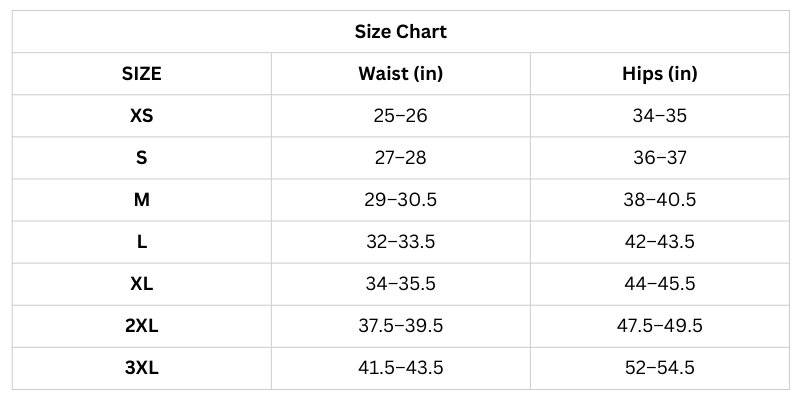
Task: Select the SIZE column header
Action: tap(141, 73)
